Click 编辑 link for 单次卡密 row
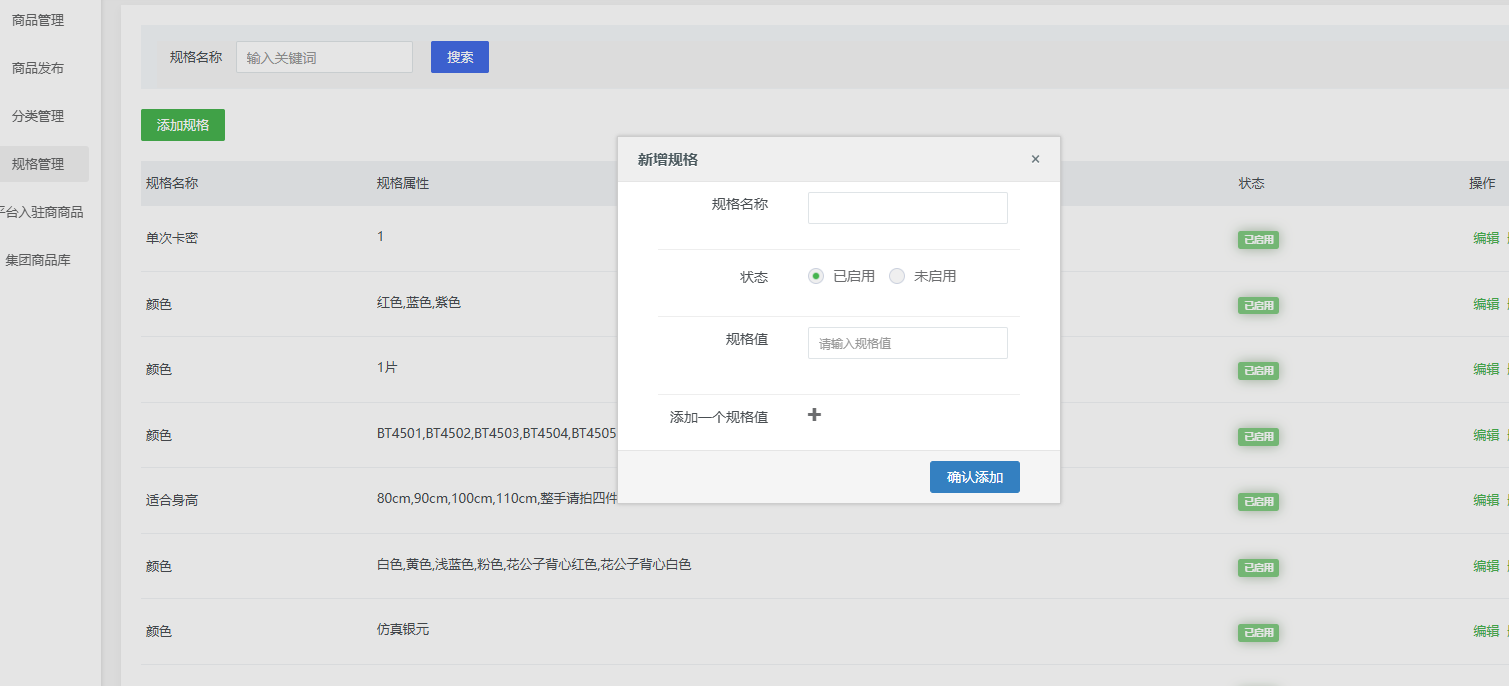This screenshot has width=1509, height=686. 1485,238
